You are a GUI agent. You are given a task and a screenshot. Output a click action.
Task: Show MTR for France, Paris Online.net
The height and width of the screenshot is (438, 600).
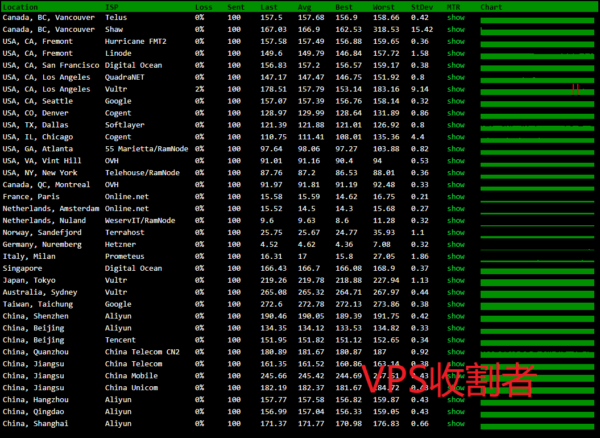point(455,197)
